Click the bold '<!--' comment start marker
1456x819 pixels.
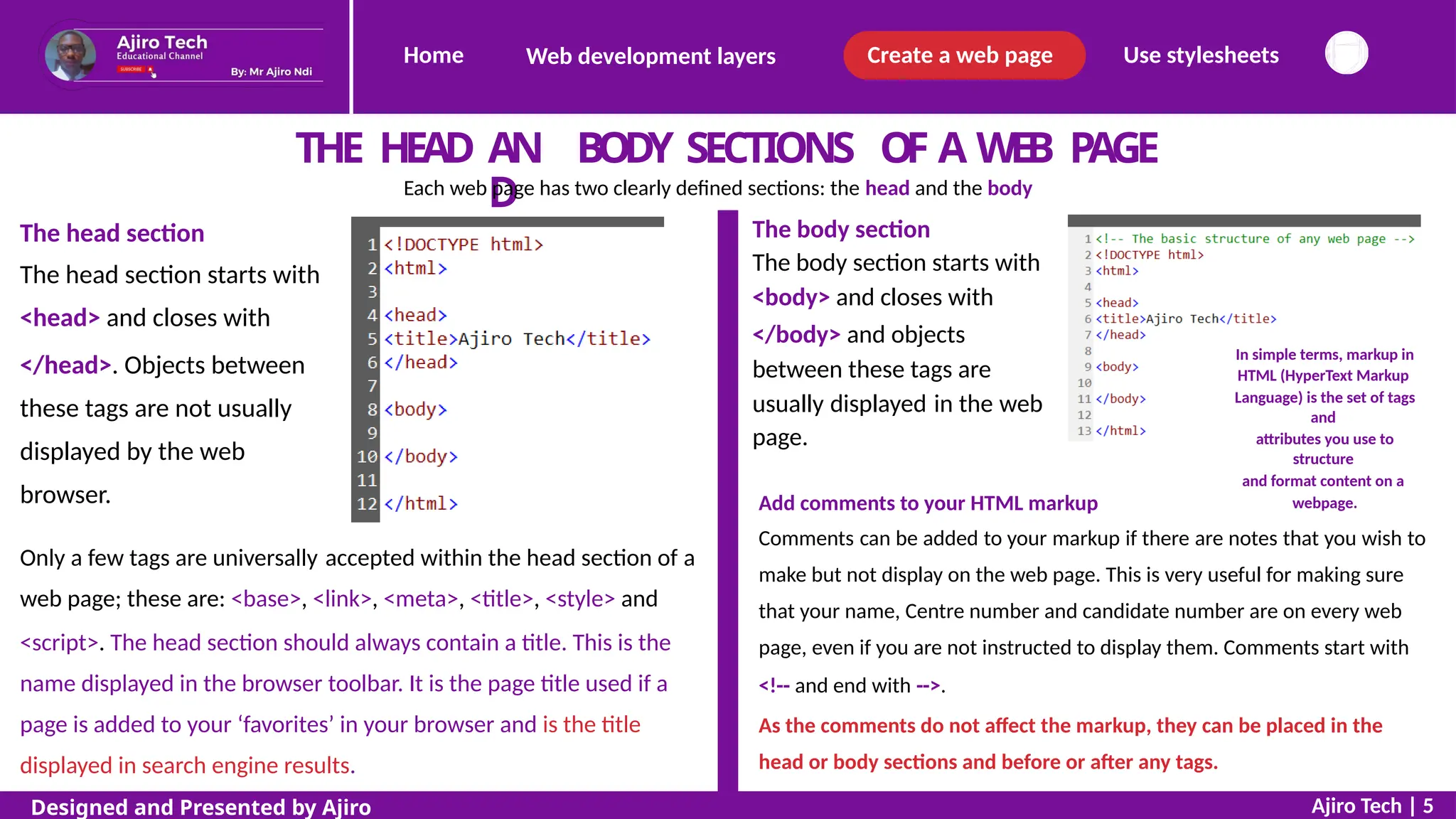[774, 685]
